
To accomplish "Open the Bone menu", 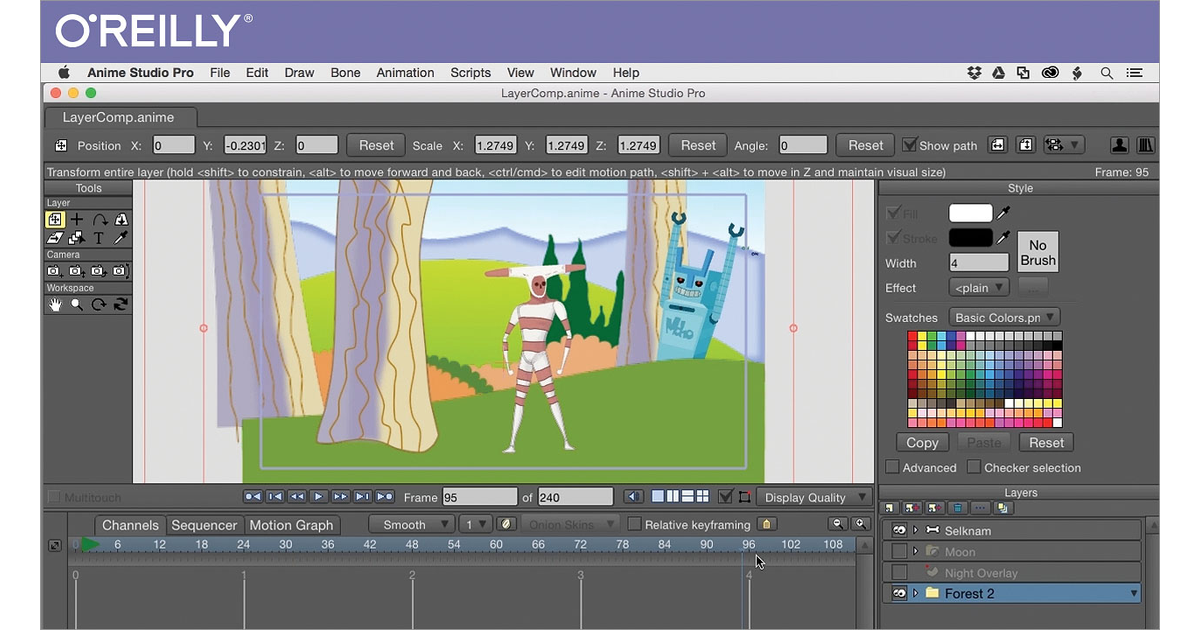I will click(345, 73).
